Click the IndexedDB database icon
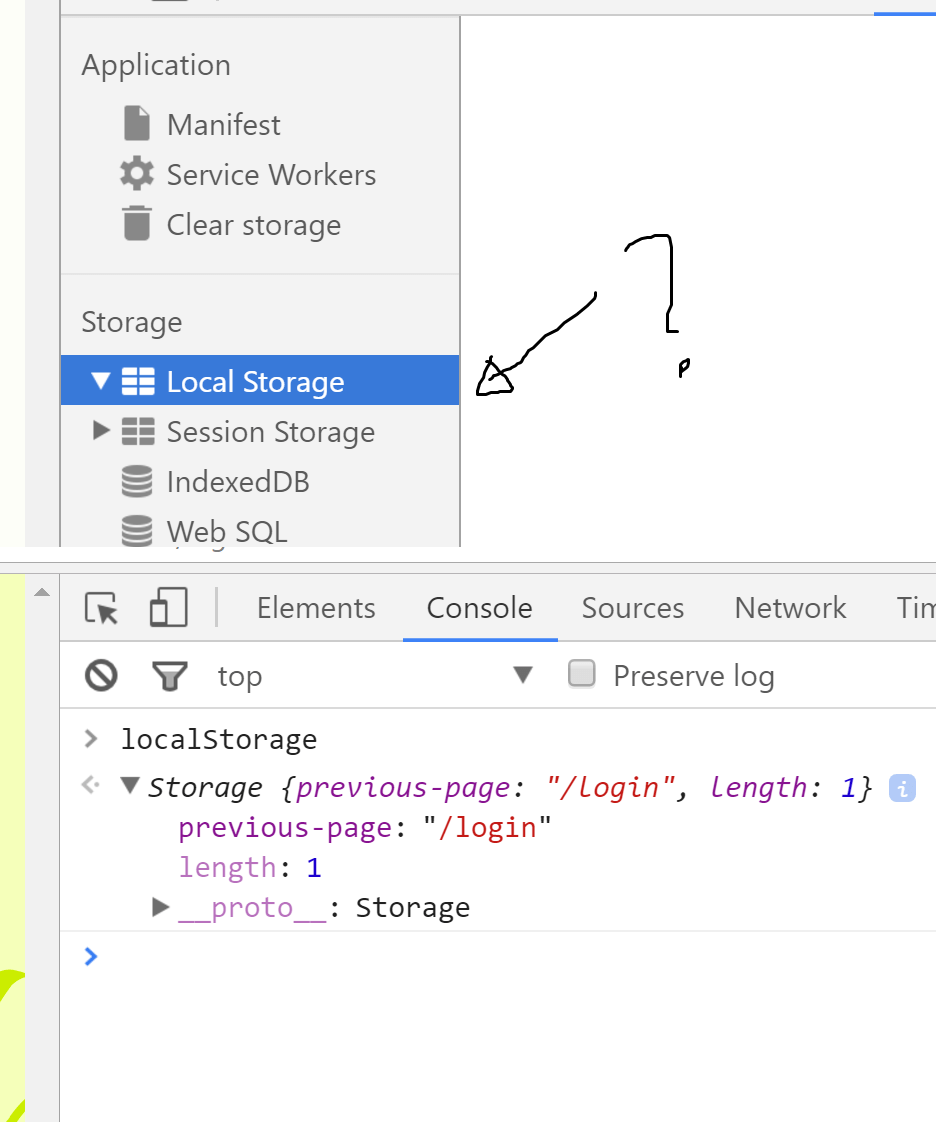 (137, 481)
